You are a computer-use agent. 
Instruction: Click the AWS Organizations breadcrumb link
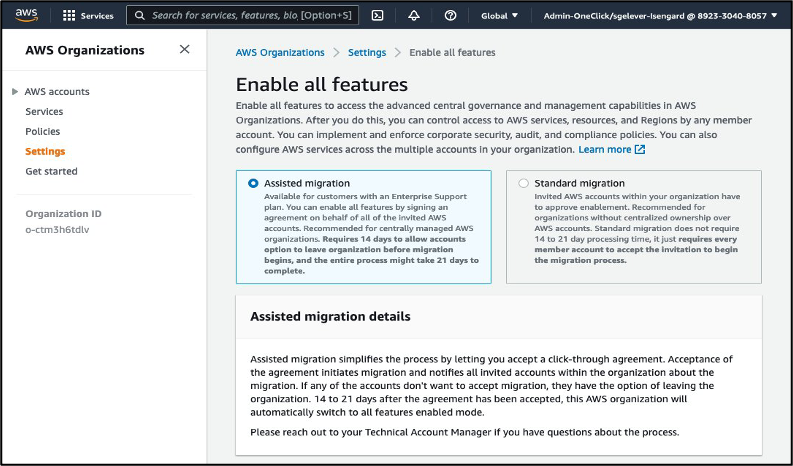[280, 53]
